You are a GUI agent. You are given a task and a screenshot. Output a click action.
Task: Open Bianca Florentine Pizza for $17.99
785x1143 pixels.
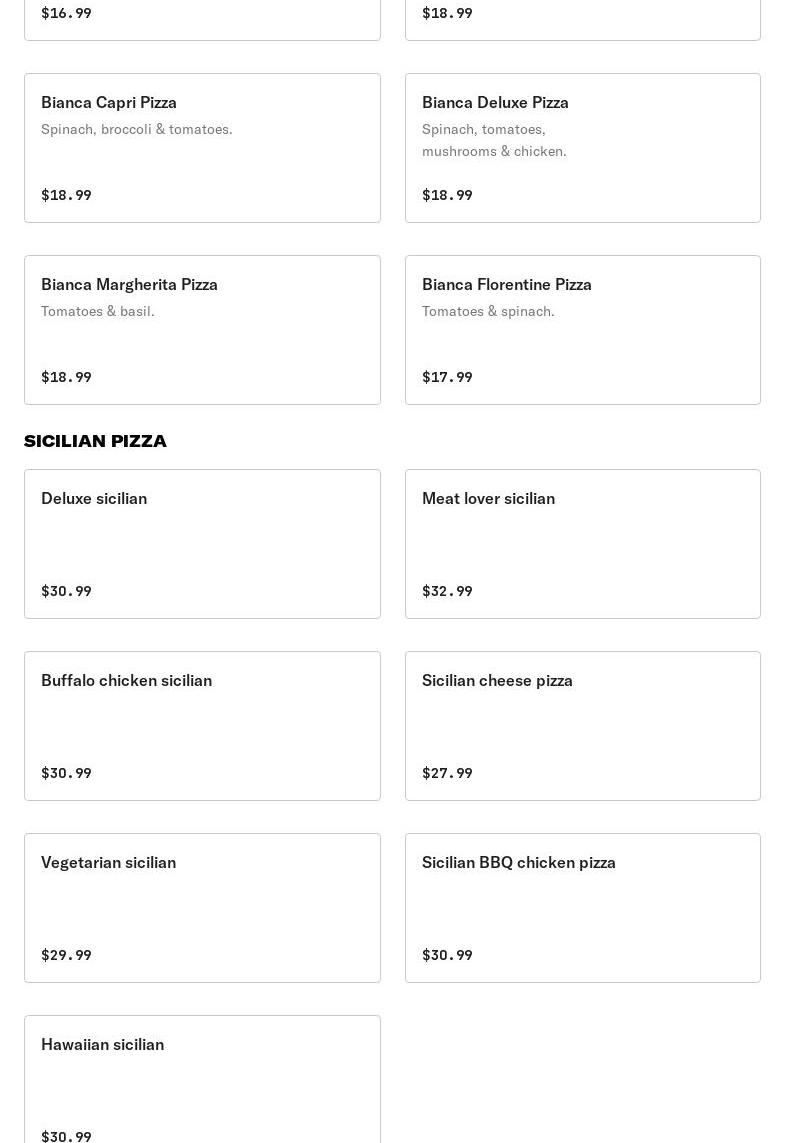[582, 330]
